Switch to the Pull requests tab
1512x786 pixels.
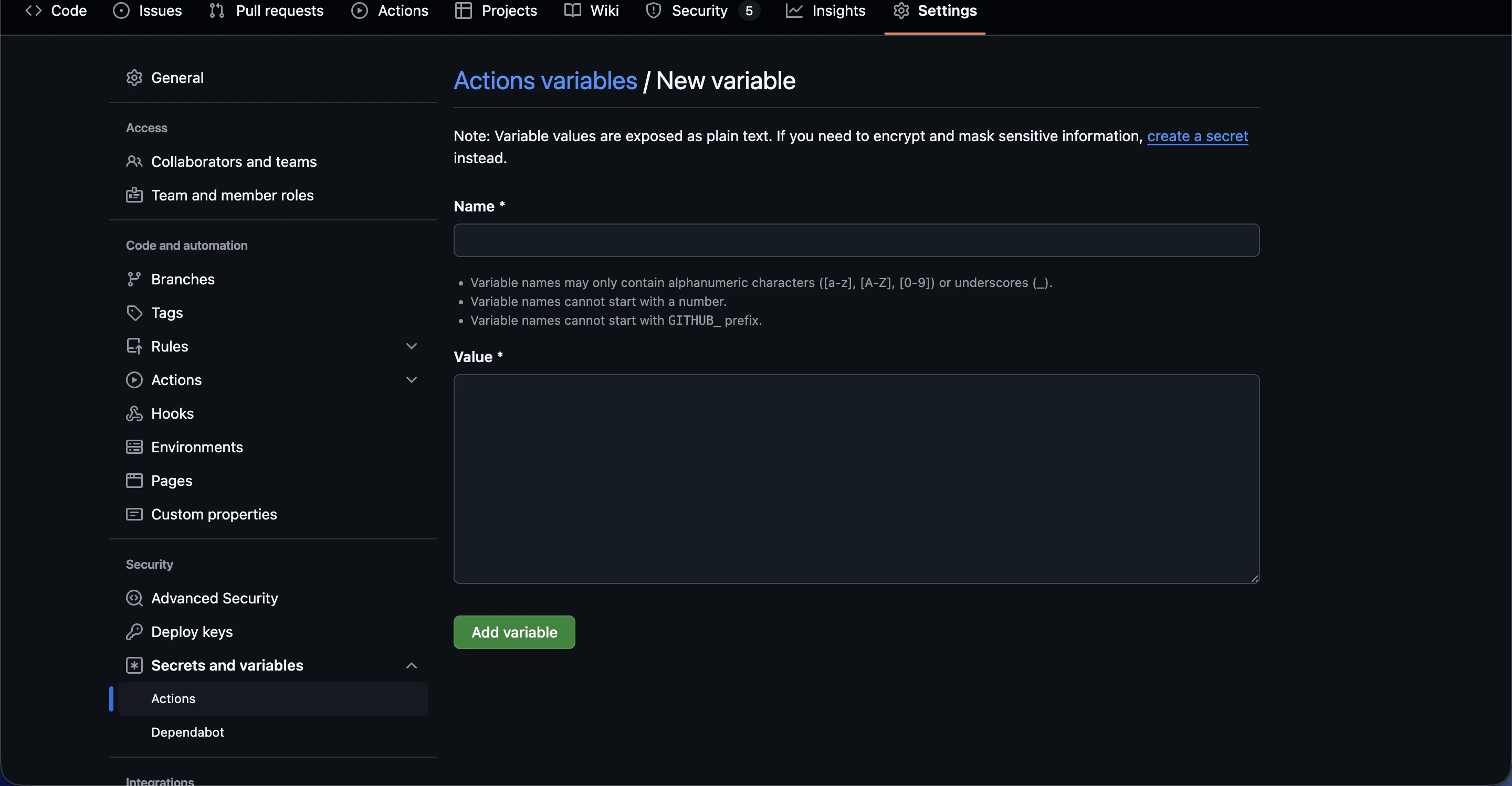point(266,10)
